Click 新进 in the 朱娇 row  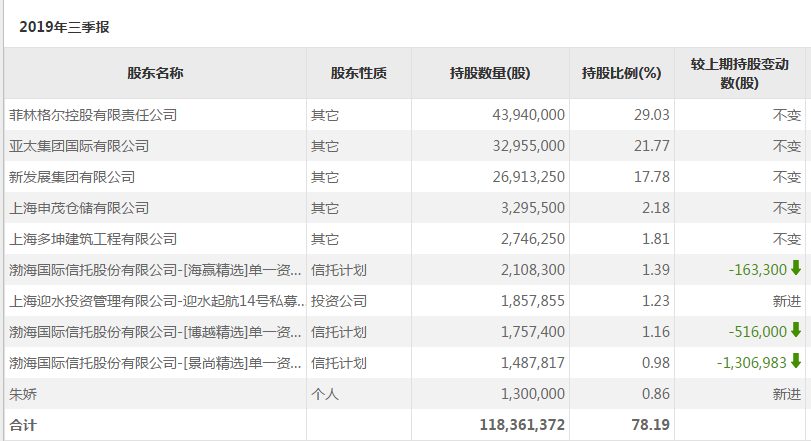[x=787, y=394]
